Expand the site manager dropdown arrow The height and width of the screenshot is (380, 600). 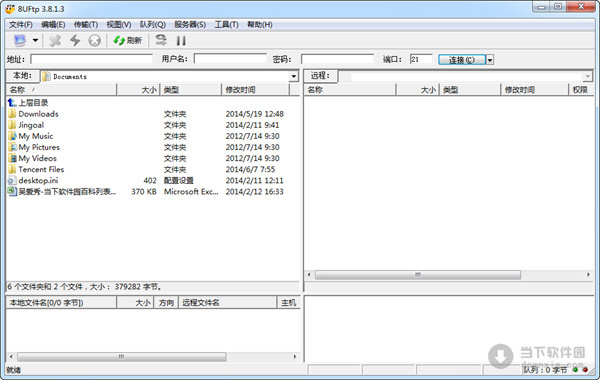pyautogui.click(x=35, y=40)
